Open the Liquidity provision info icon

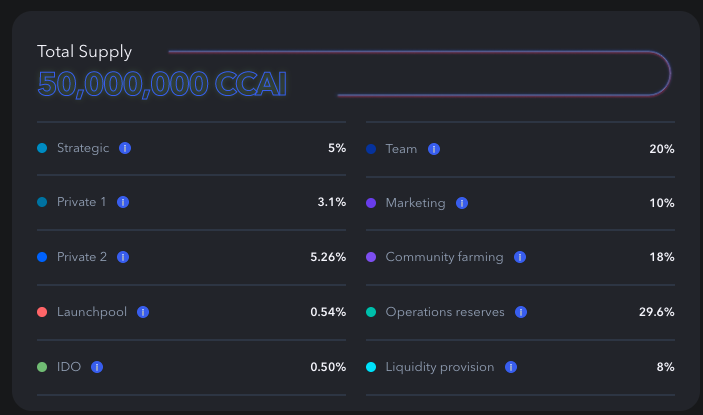511,367
